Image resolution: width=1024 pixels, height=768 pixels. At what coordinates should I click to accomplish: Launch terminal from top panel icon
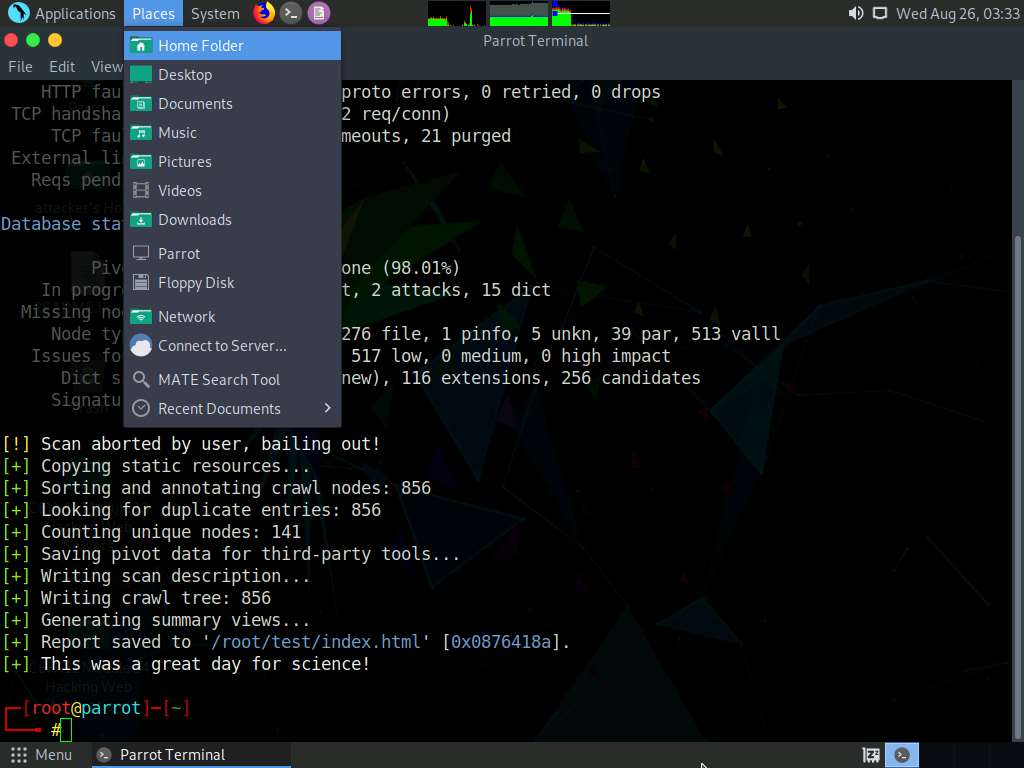291,12
